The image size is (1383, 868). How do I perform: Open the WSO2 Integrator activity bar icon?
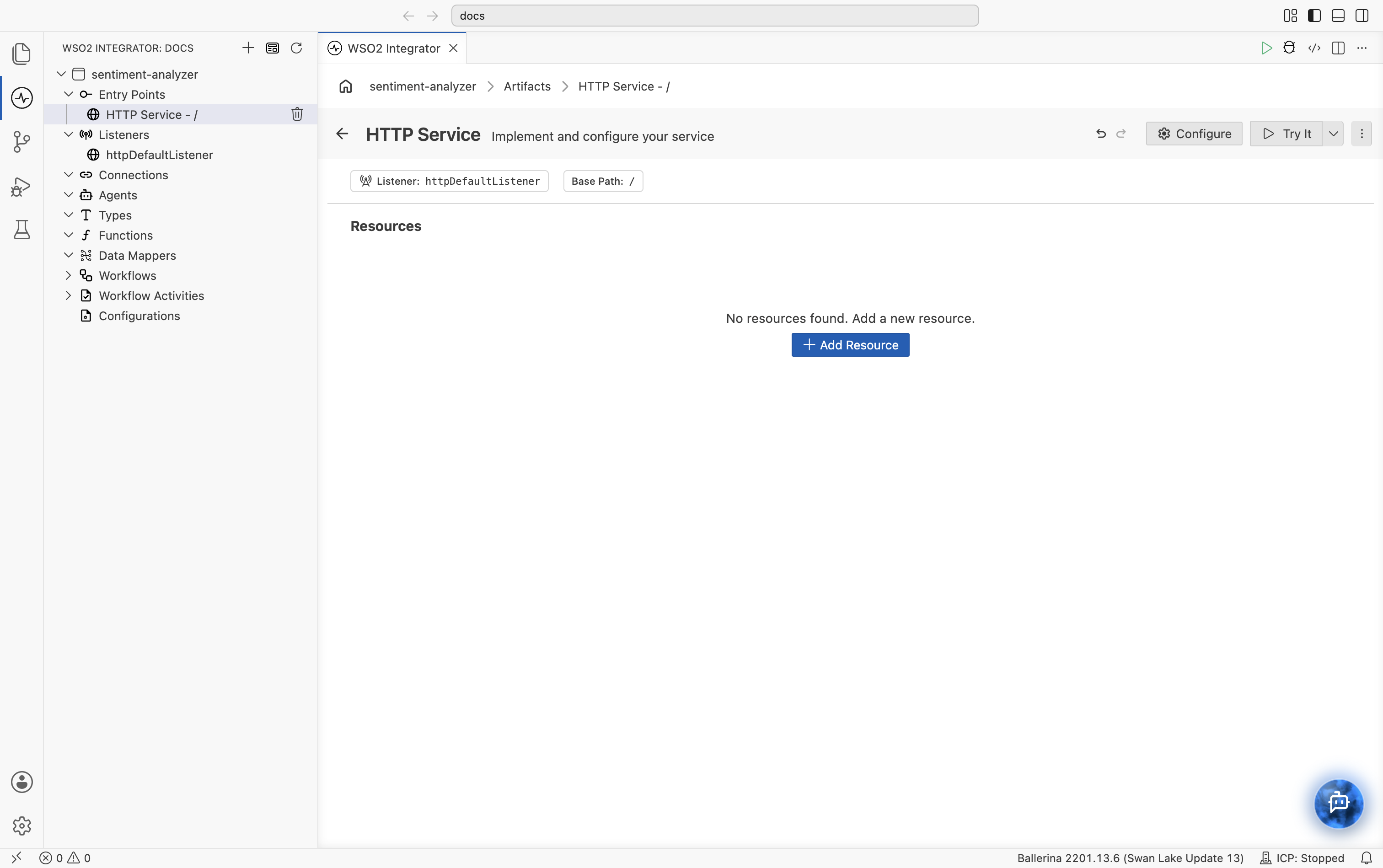(x=21, y=97)
